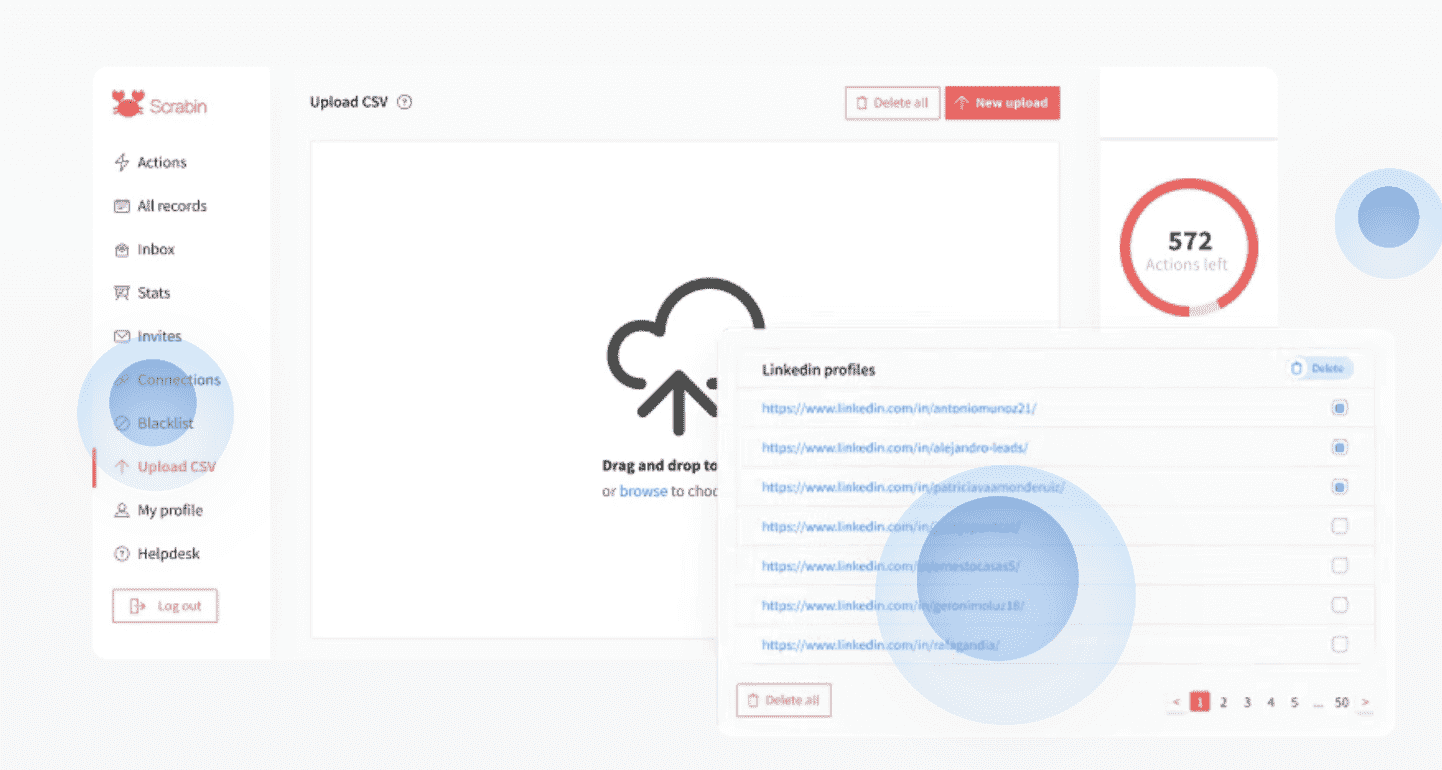This screenshot has height=770, width=1442.
Task: Click the 572 Actions left progress ring
Action: pos(1189,248)
